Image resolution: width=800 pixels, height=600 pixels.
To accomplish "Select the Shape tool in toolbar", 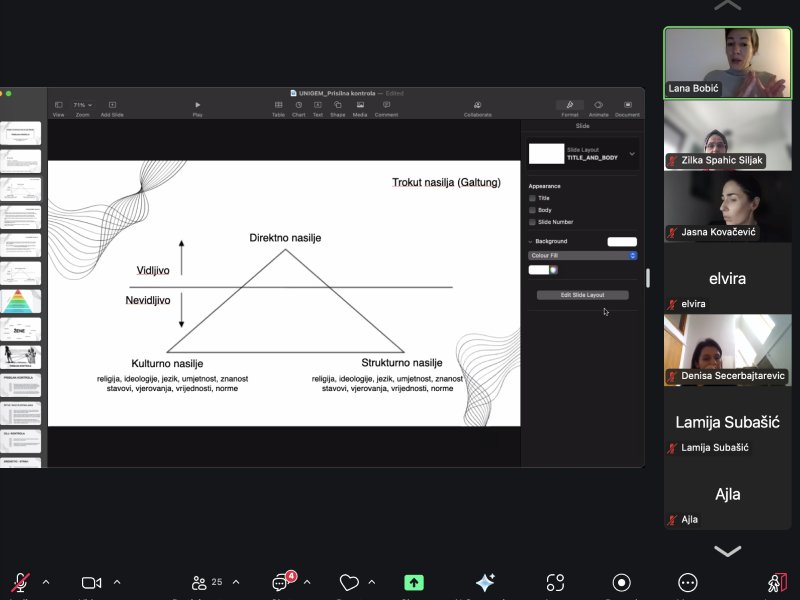I will (337, 105).
